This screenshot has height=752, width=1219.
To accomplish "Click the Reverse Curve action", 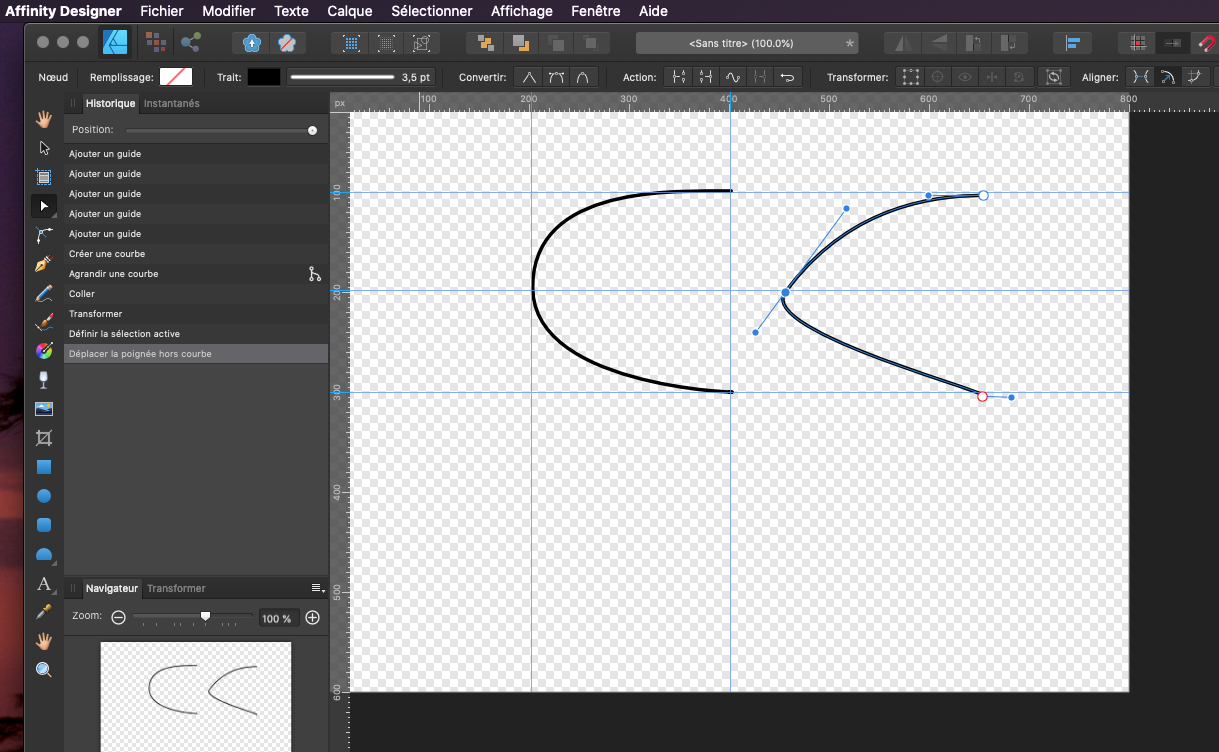I will (788, 77).
